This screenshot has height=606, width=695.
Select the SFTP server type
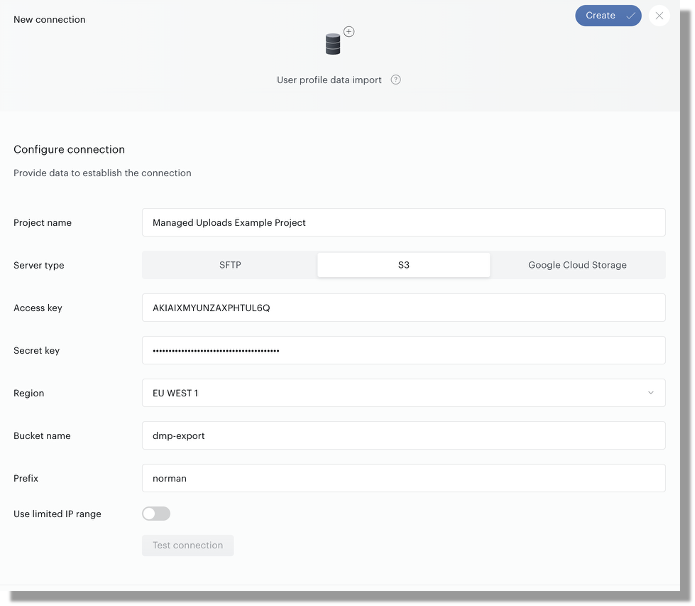(230, 265)
